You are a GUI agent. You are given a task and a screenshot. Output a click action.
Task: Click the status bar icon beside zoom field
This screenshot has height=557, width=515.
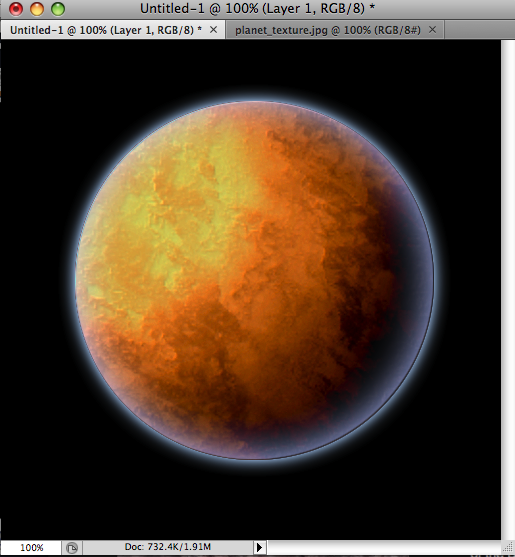click(x=72, y=547)
